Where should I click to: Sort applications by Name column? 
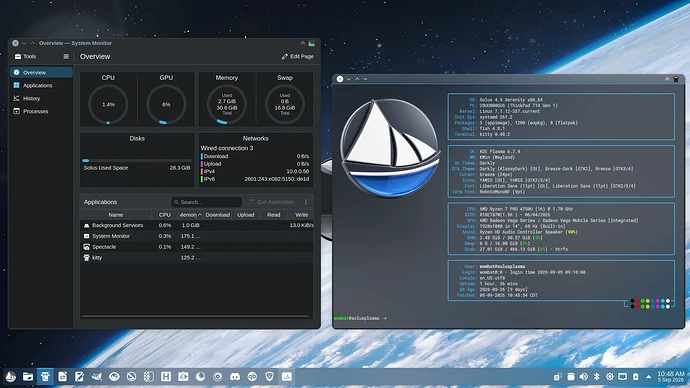click(x=116, y=215)
